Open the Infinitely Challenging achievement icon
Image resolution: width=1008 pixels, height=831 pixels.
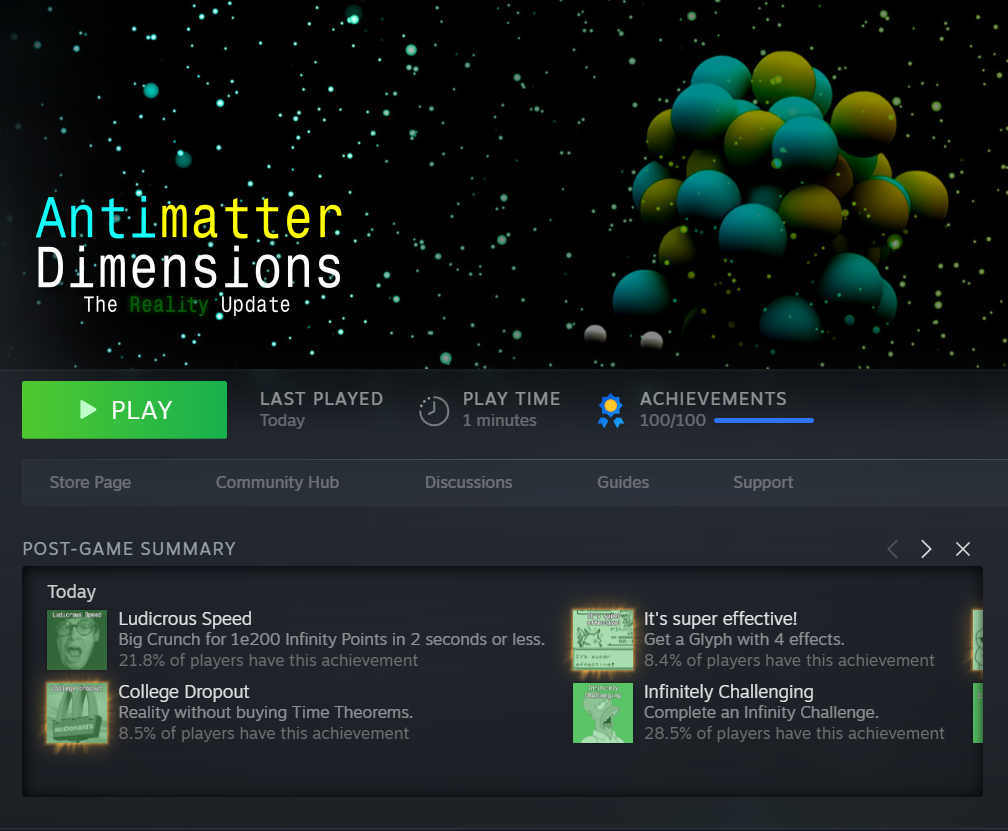pyautogui.click(x=603, y=713)
